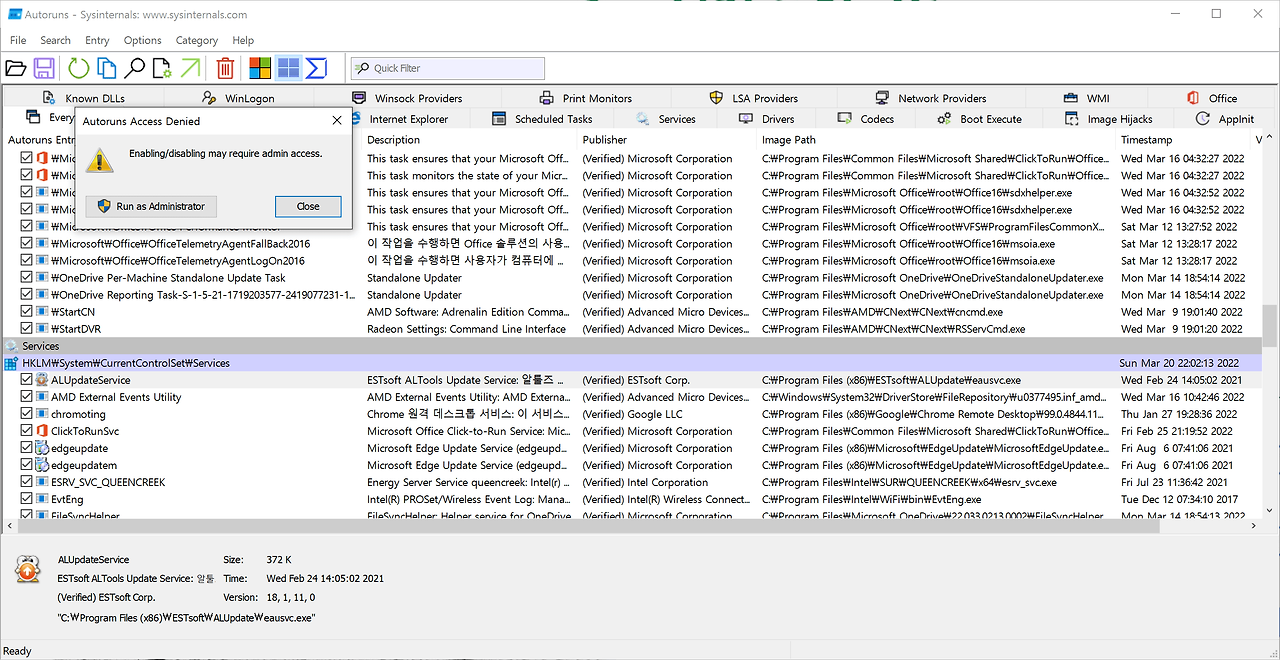This screenshot has height=660, width=1280.
Task: Click inside the Quick Filter field
Action: point(447,67)
